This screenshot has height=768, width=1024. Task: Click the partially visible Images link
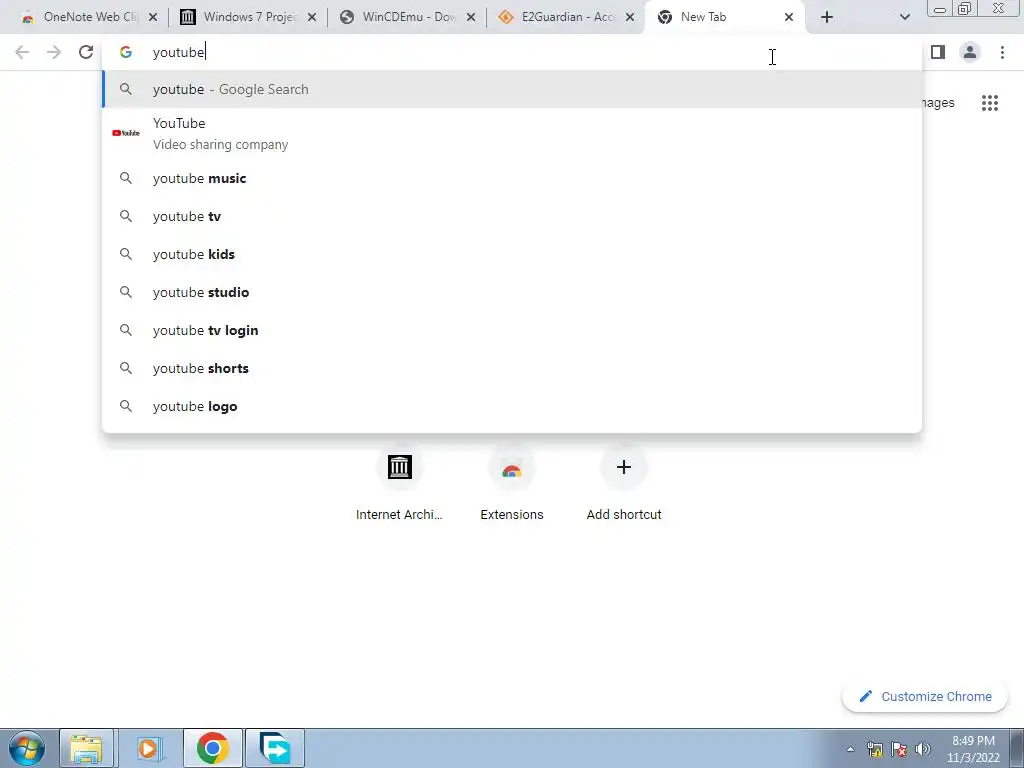[938, 103]
